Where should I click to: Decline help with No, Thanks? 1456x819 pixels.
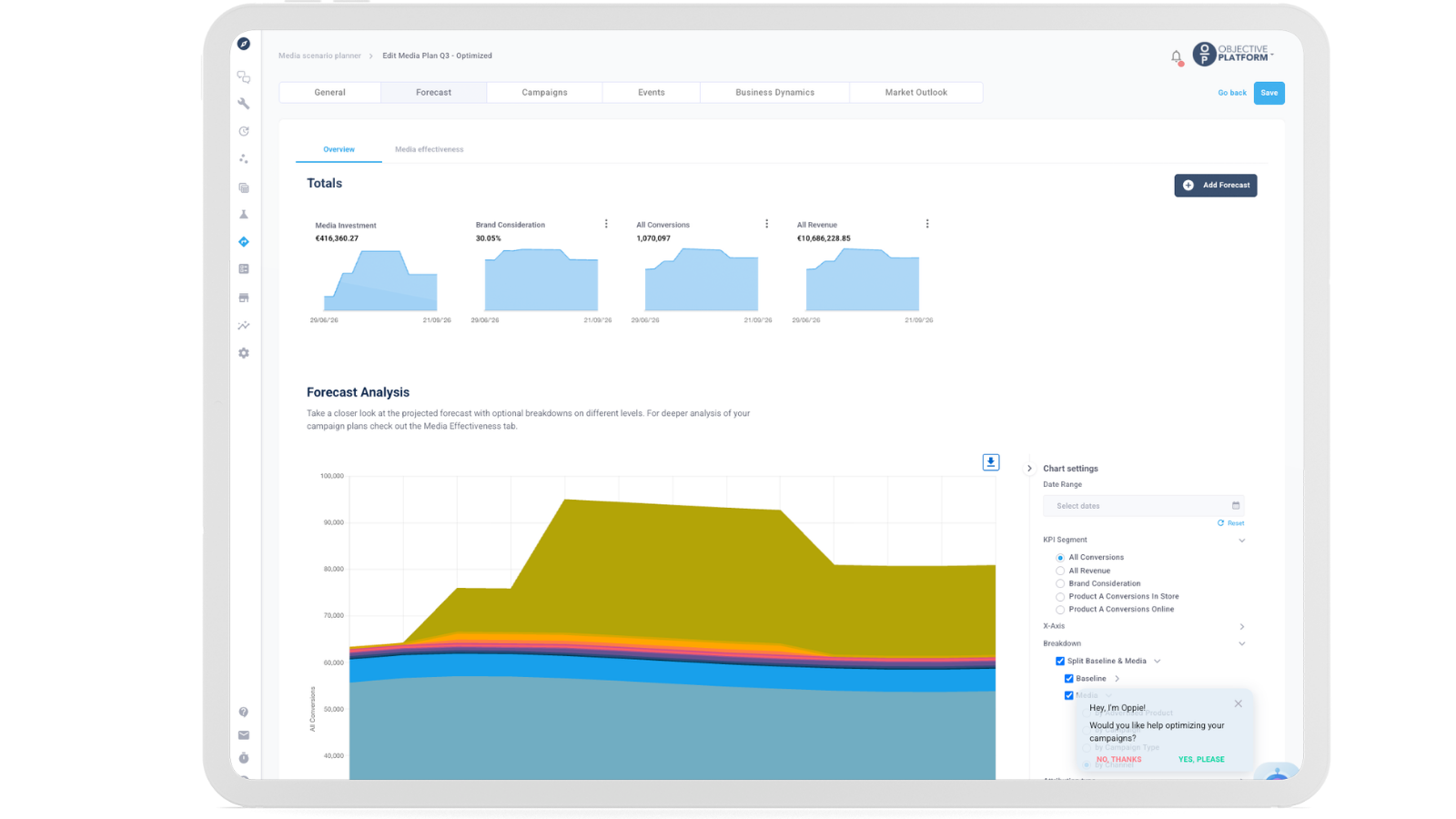tap(1118, 760)
